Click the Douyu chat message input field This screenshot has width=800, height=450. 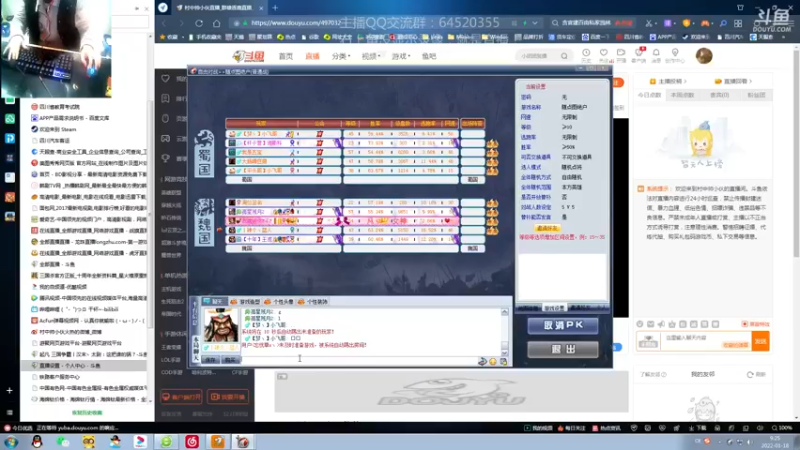coord(704,341)
